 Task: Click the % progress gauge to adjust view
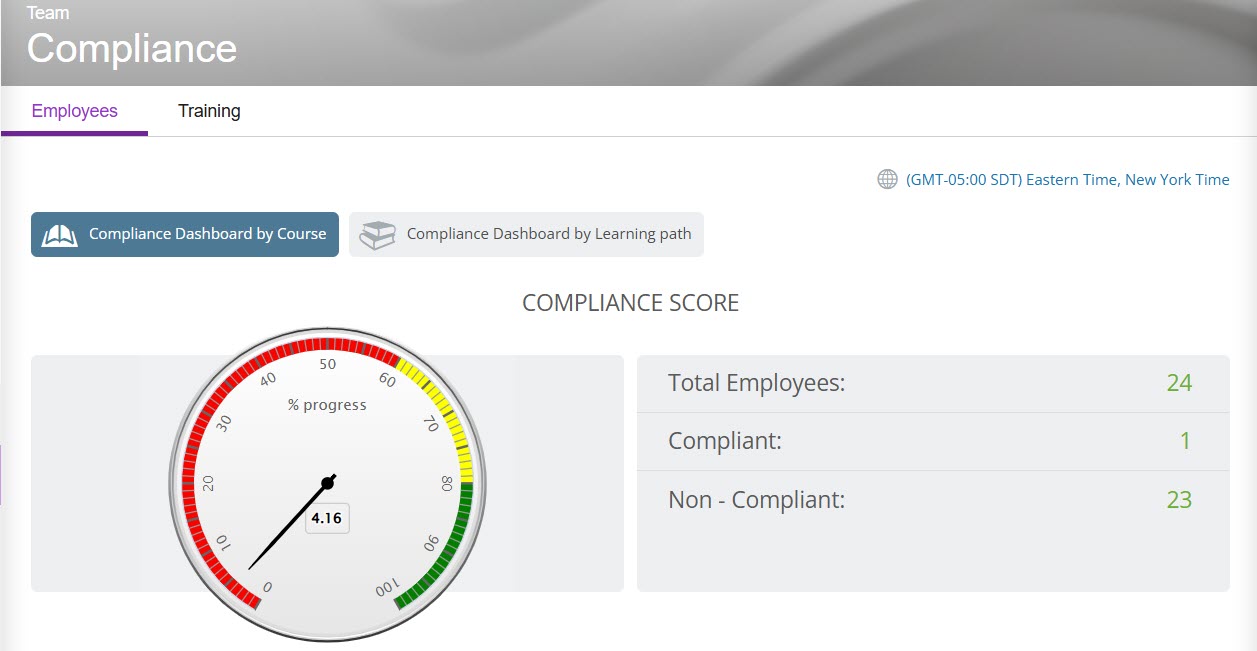(x=328, y=404)
